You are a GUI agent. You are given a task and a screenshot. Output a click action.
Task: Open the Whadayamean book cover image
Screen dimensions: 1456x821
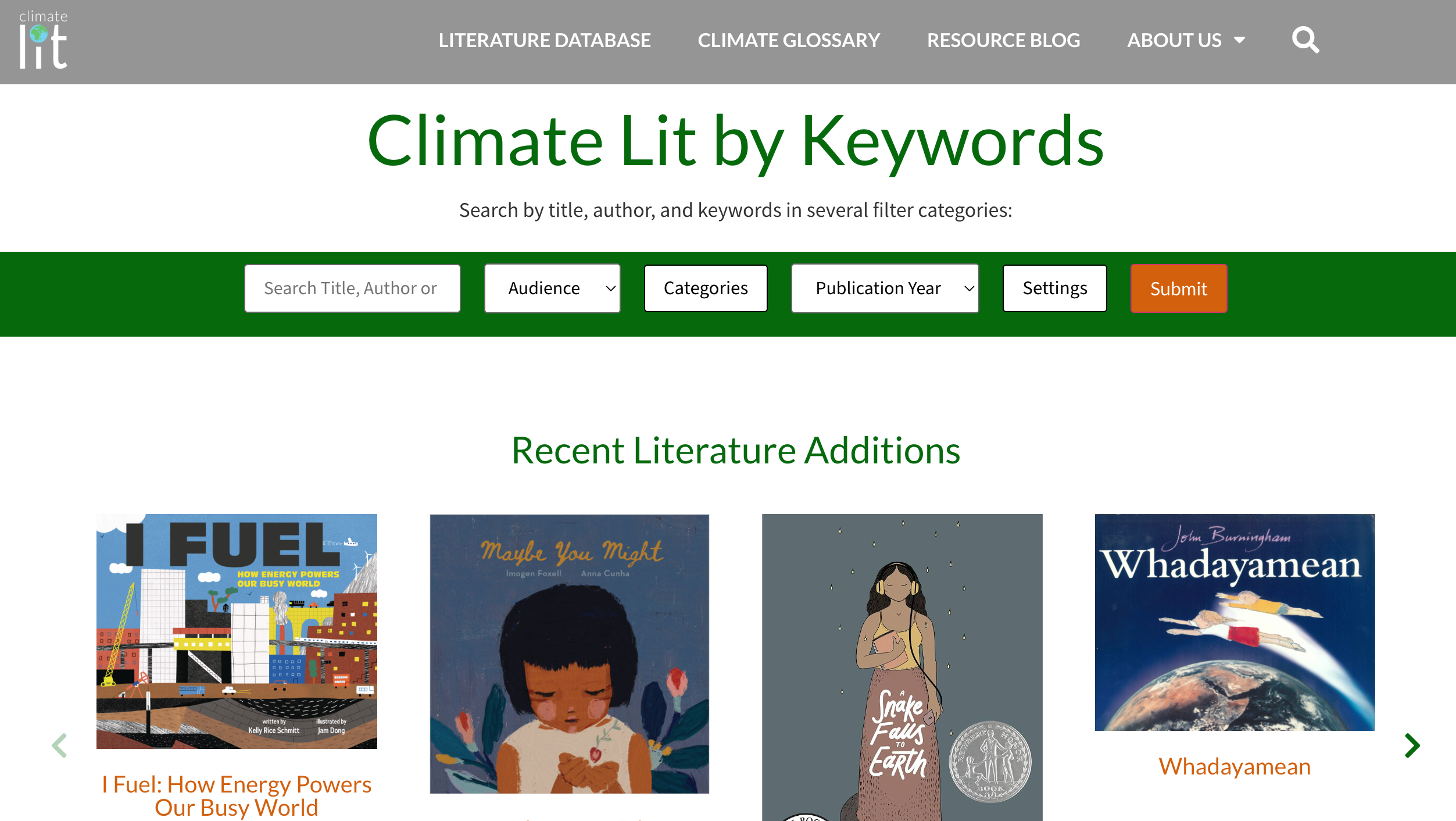tap(1235, 622)
